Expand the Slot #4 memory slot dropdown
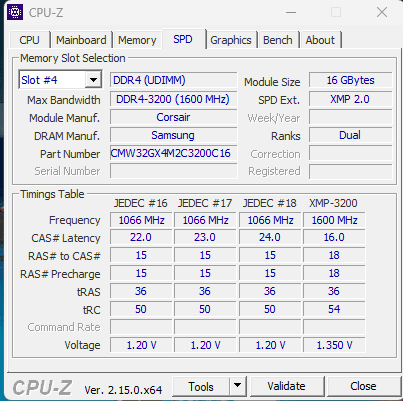The height and width of the screenshot is (401, 403). pos(93,80)
